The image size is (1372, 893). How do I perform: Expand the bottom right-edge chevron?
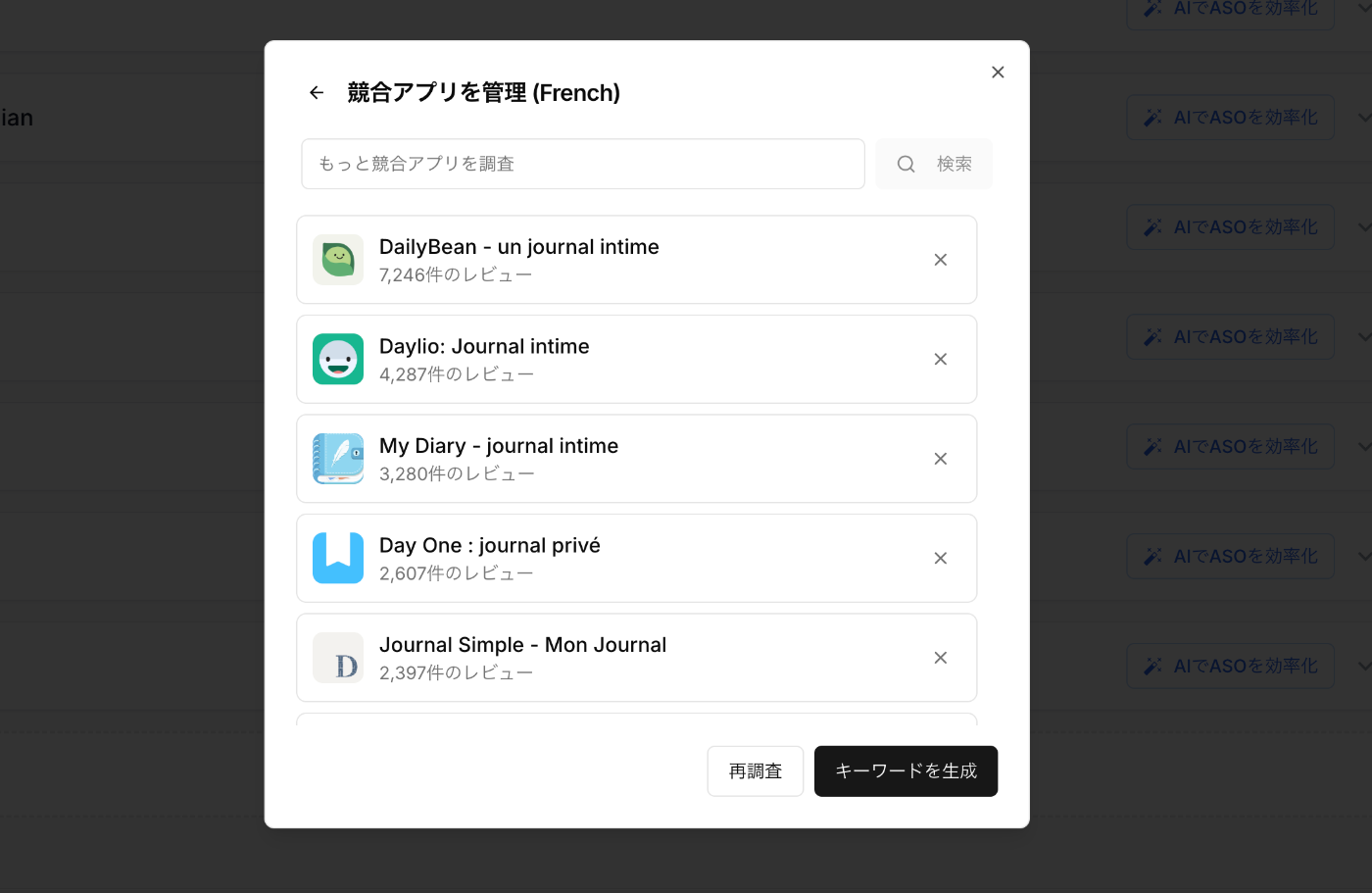(1366, 666)
